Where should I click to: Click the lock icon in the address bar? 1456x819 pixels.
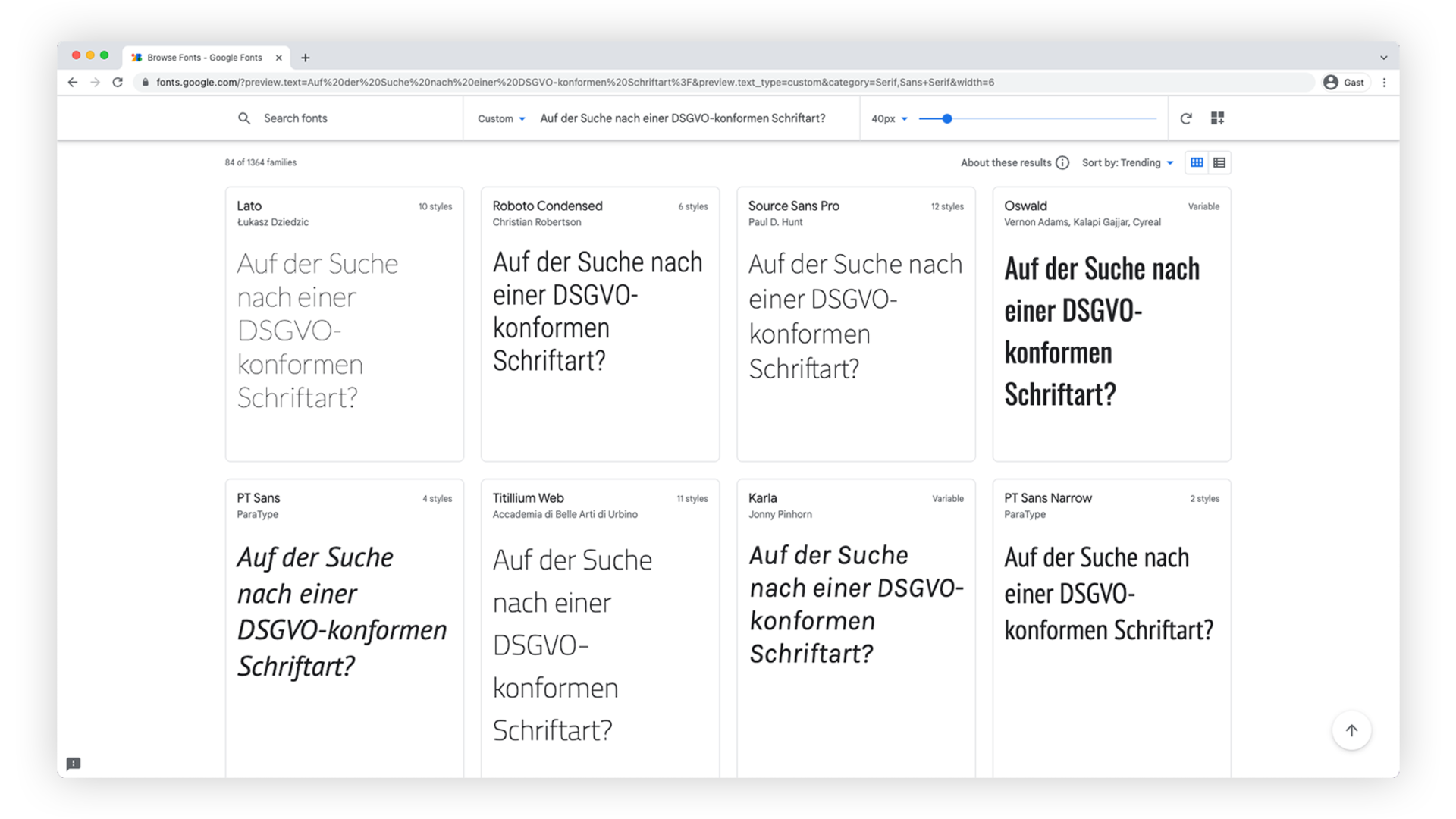pyautogui.click(x=146, y=83)
